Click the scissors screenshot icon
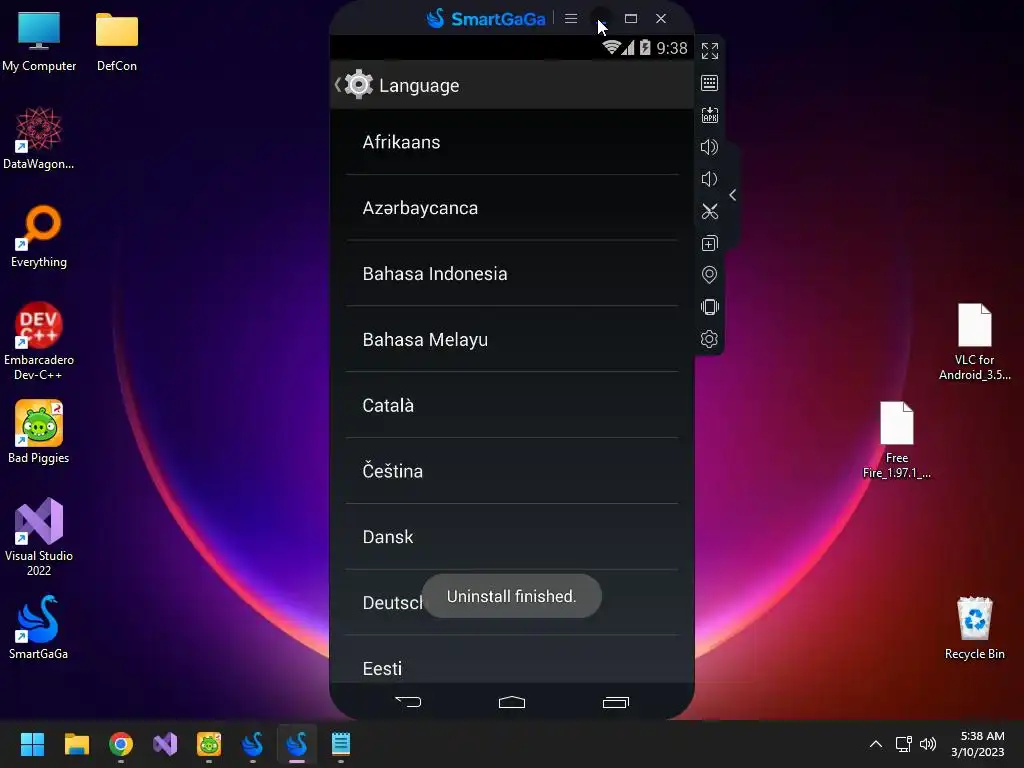Image resolution: width=1024 pixels, height=768 pixels. [709, 211]
